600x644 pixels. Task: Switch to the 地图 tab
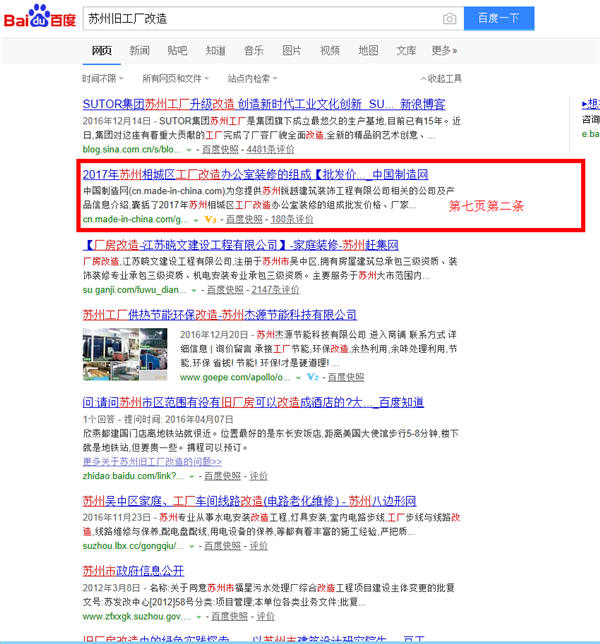tap(368, 51)
